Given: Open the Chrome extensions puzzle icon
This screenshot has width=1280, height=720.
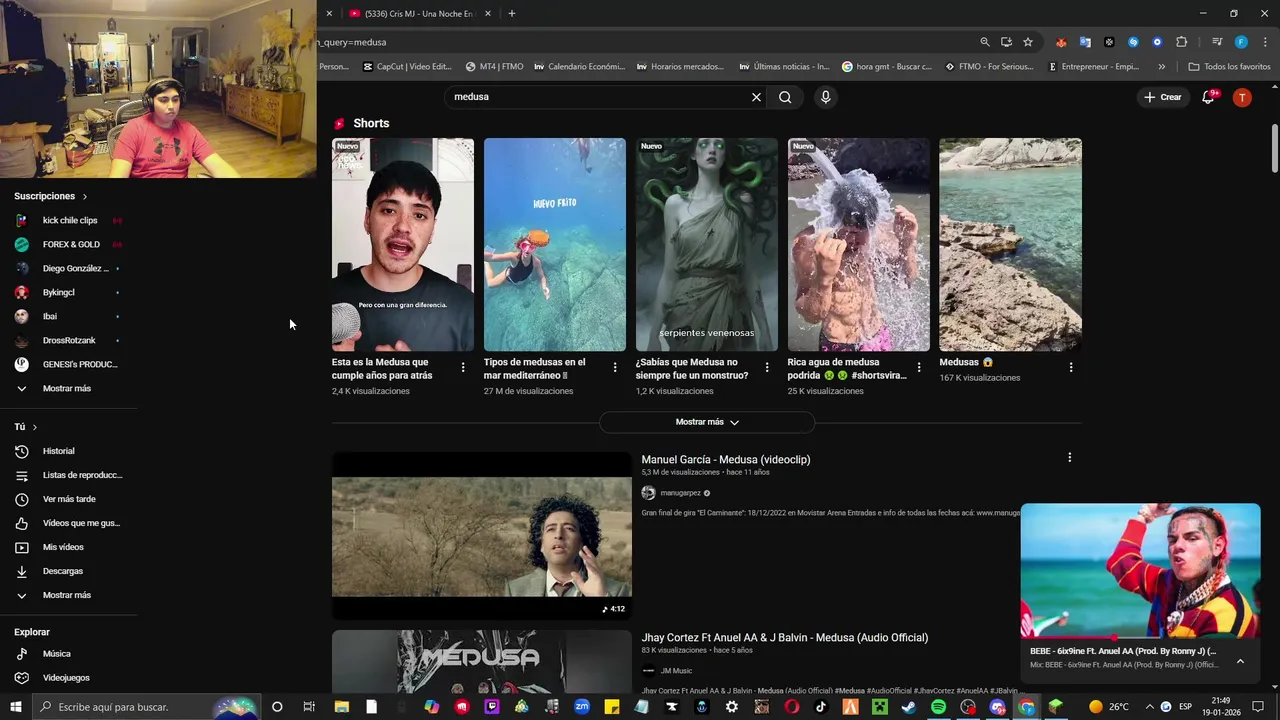Looking at the screenshot, I should (x=1182, y=42).
